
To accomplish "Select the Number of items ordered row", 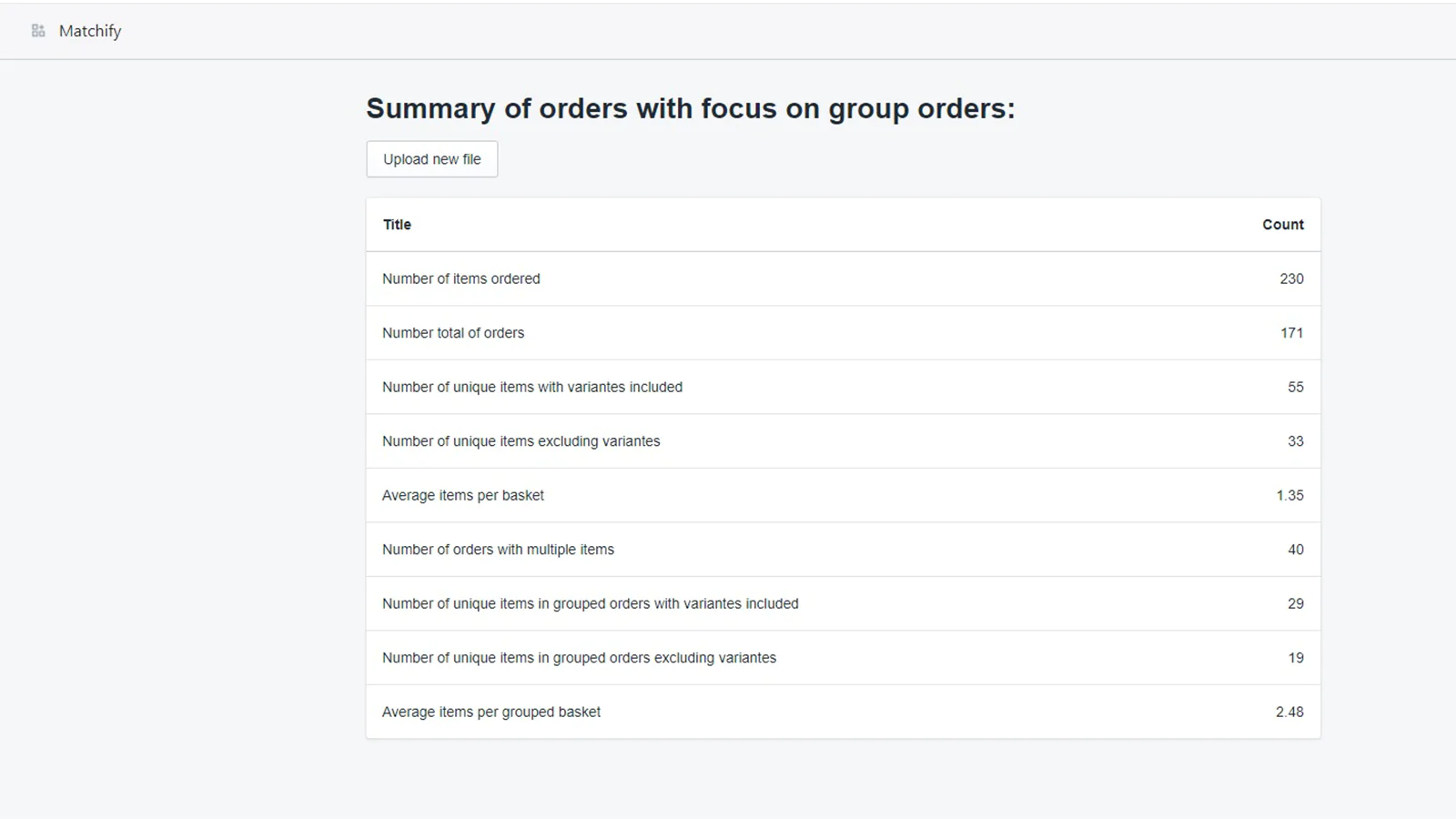I will tap(844, 278).
